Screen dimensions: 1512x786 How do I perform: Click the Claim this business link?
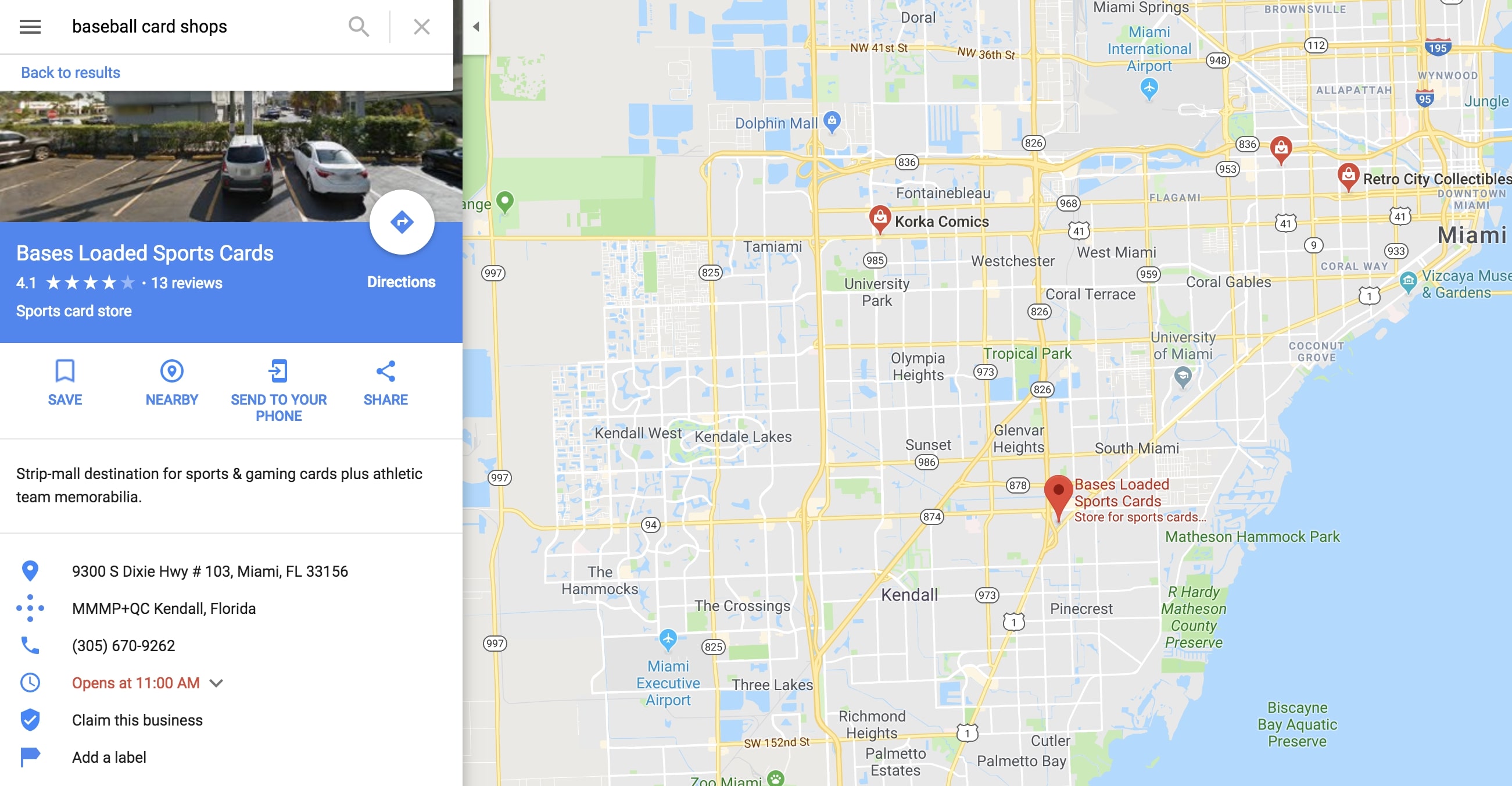click(x=137, y=719)
